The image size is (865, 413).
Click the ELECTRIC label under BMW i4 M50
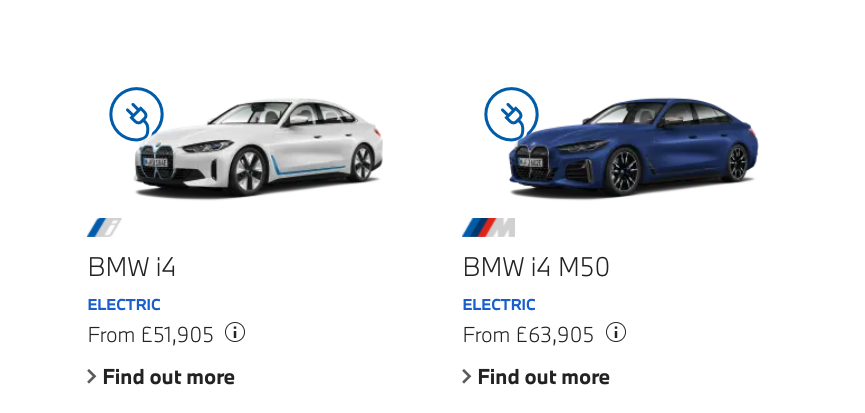(499, 305)
